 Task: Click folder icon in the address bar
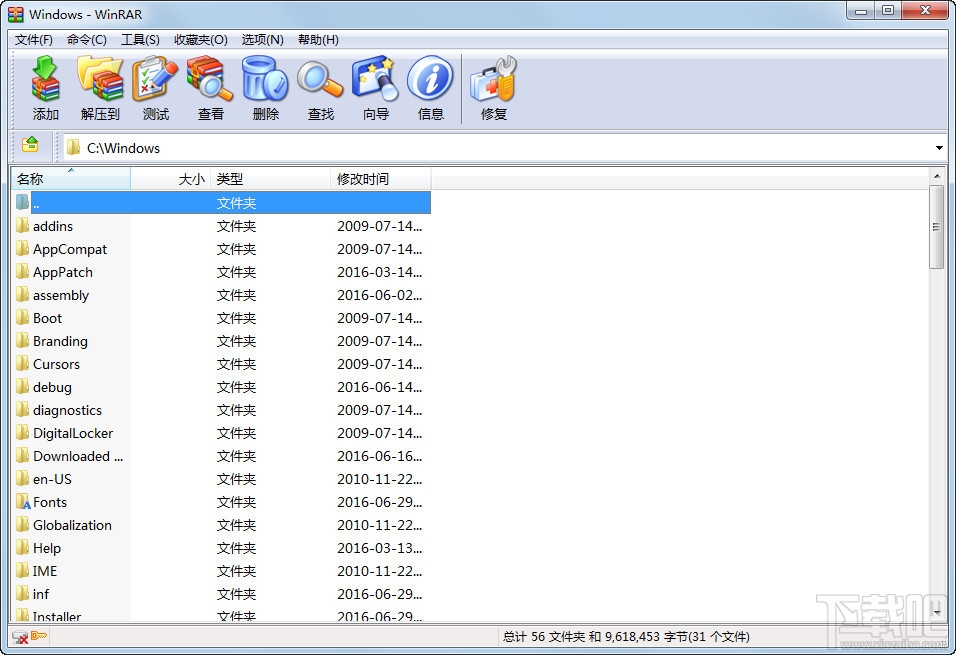pos(74,148)
